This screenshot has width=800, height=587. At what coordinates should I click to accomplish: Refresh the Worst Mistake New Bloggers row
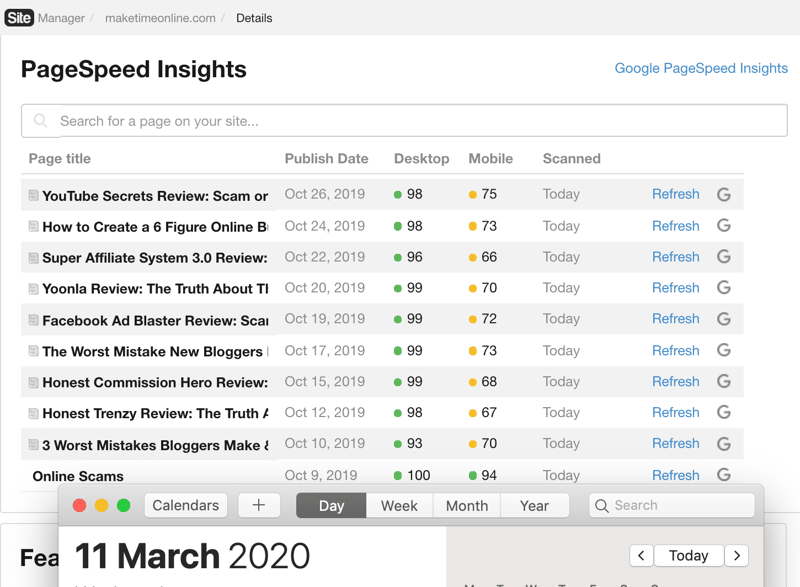(x=676, y=351)
